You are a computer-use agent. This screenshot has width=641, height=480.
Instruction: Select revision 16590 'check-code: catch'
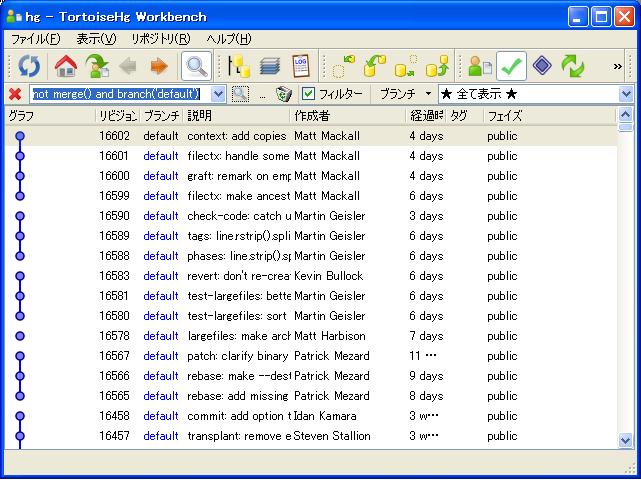(311, 216)
